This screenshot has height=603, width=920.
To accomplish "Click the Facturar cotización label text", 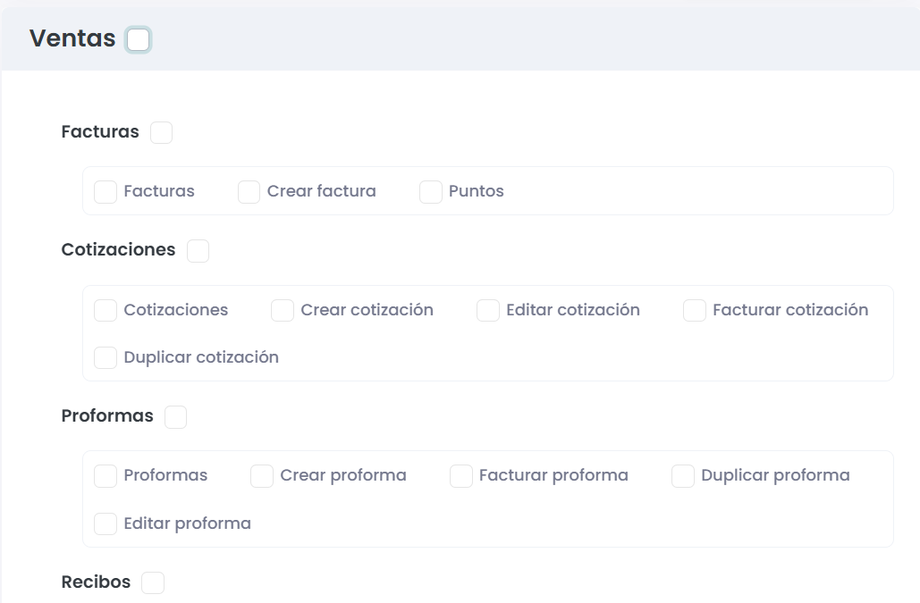I will (x=790, y=310).
